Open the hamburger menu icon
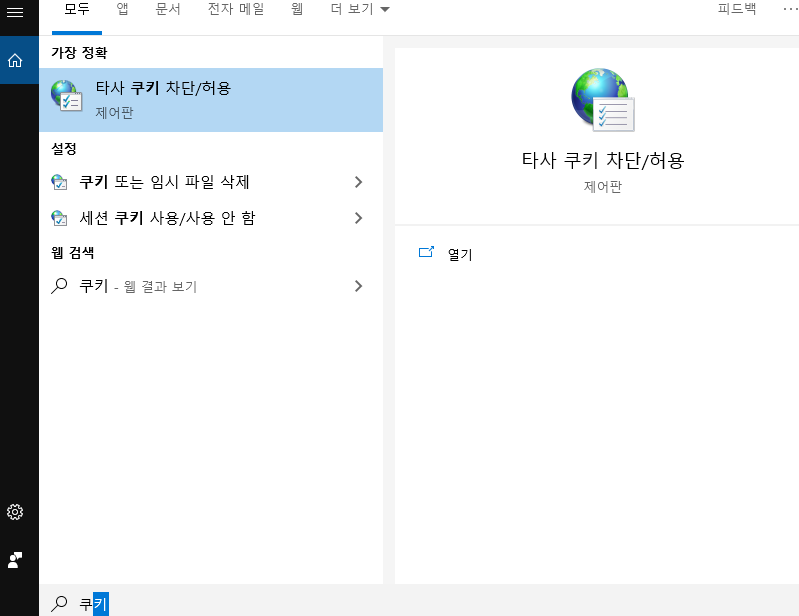Image resolution: width=799 pixels, height=616 pixels. (x=15, y=12)
